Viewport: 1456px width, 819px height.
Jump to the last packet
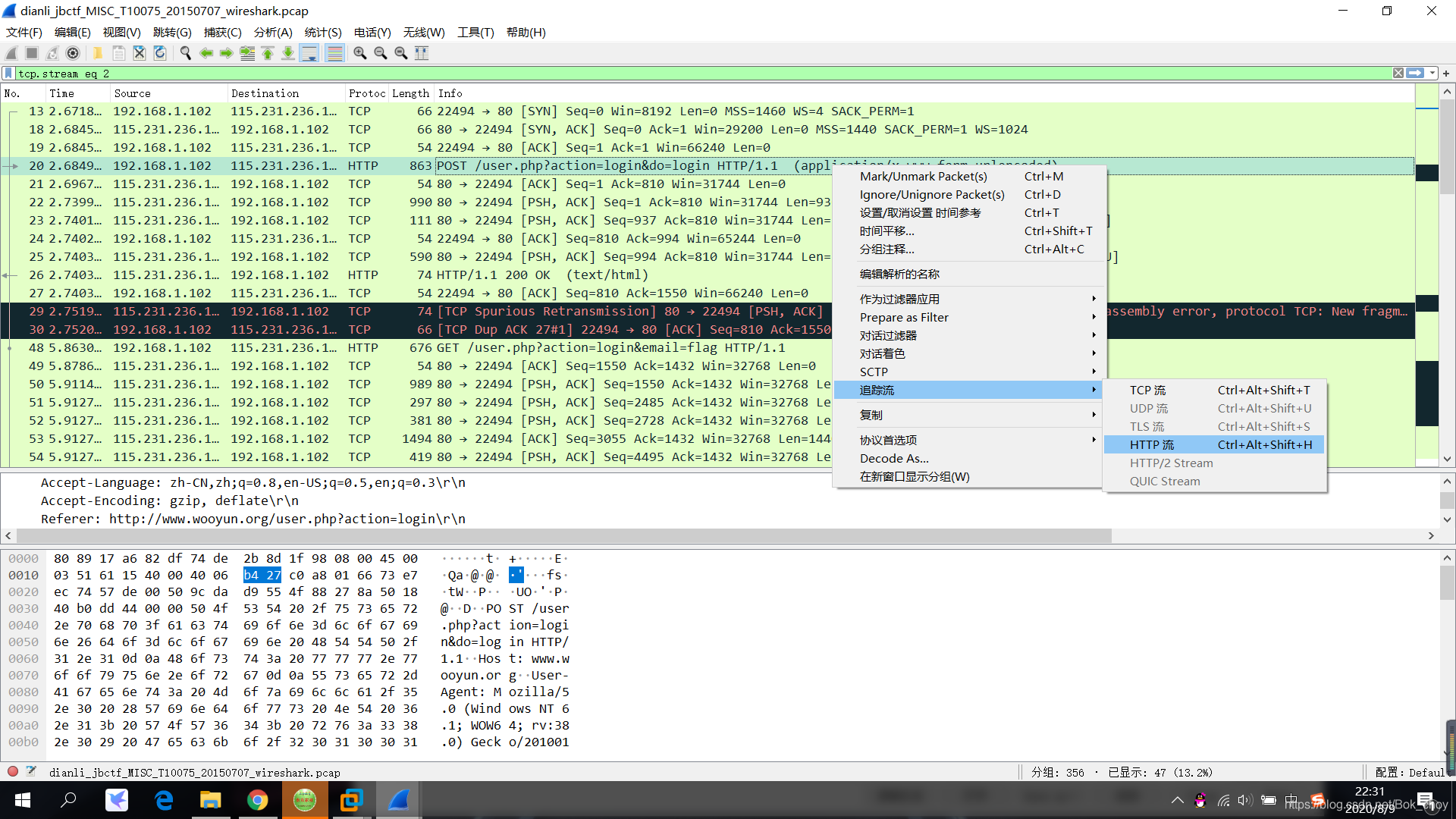288,53
